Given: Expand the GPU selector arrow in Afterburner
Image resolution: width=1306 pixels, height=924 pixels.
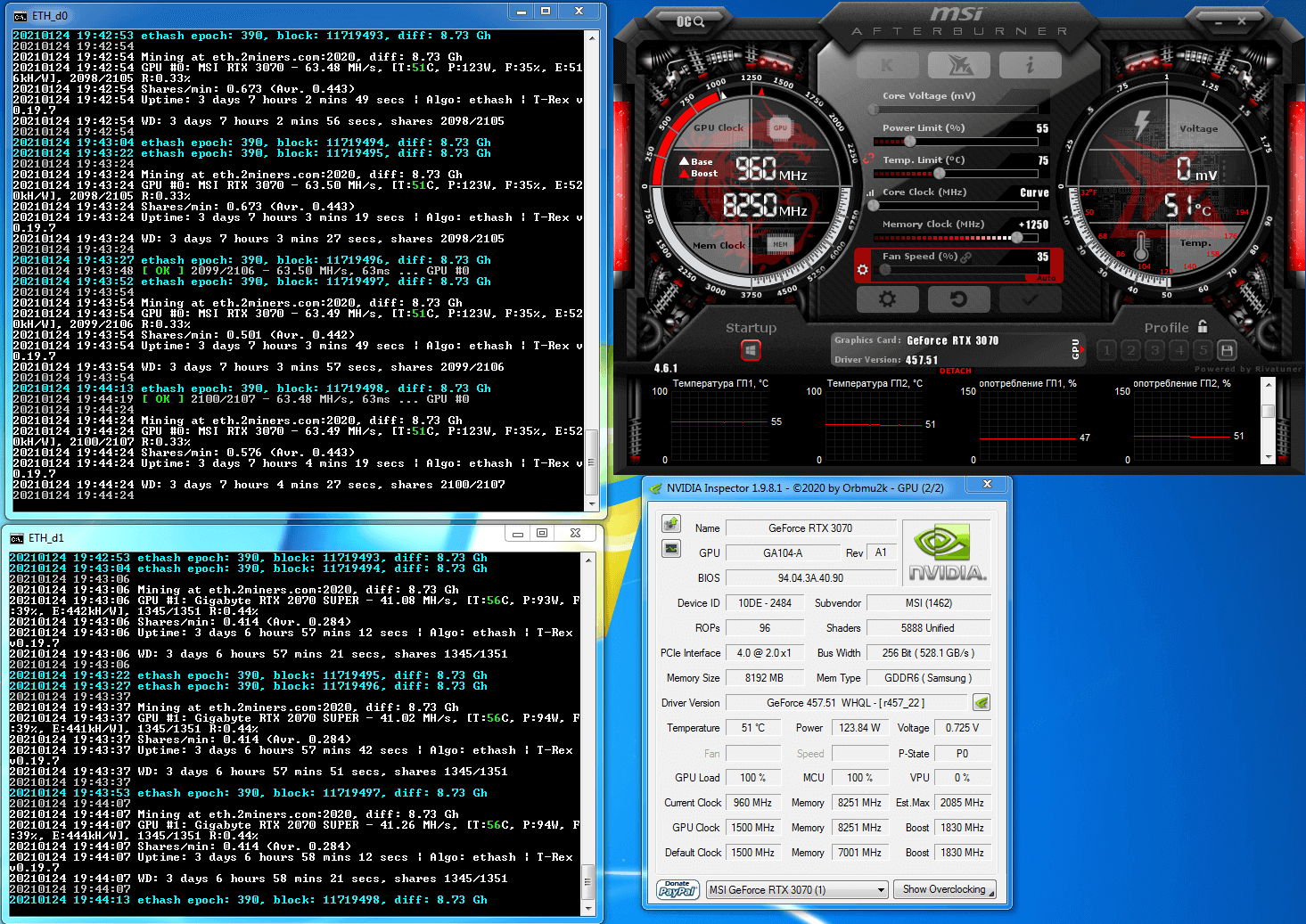Looking at the screenshot, I should (1075, 349).
